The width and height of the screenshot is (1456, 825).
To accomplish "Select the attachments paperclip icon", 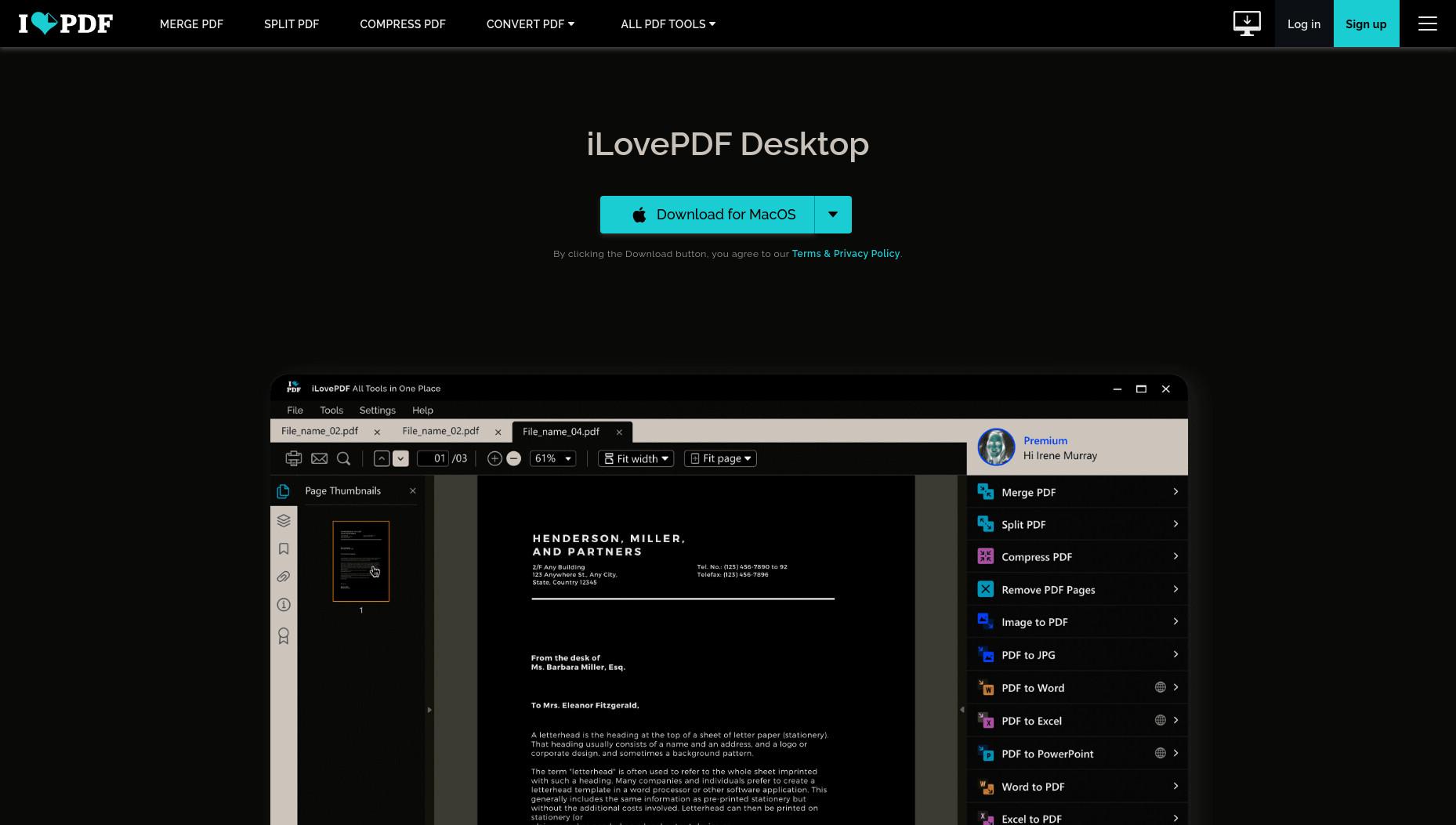I will click(284, 577).
